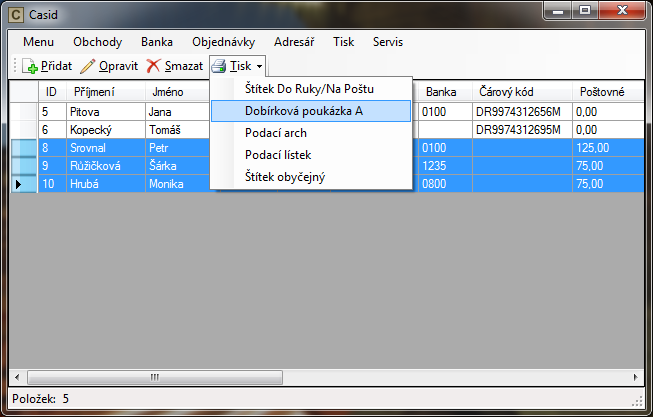The image size is (653, 417).
Task: Choose Podací arch
Action: 311,133
